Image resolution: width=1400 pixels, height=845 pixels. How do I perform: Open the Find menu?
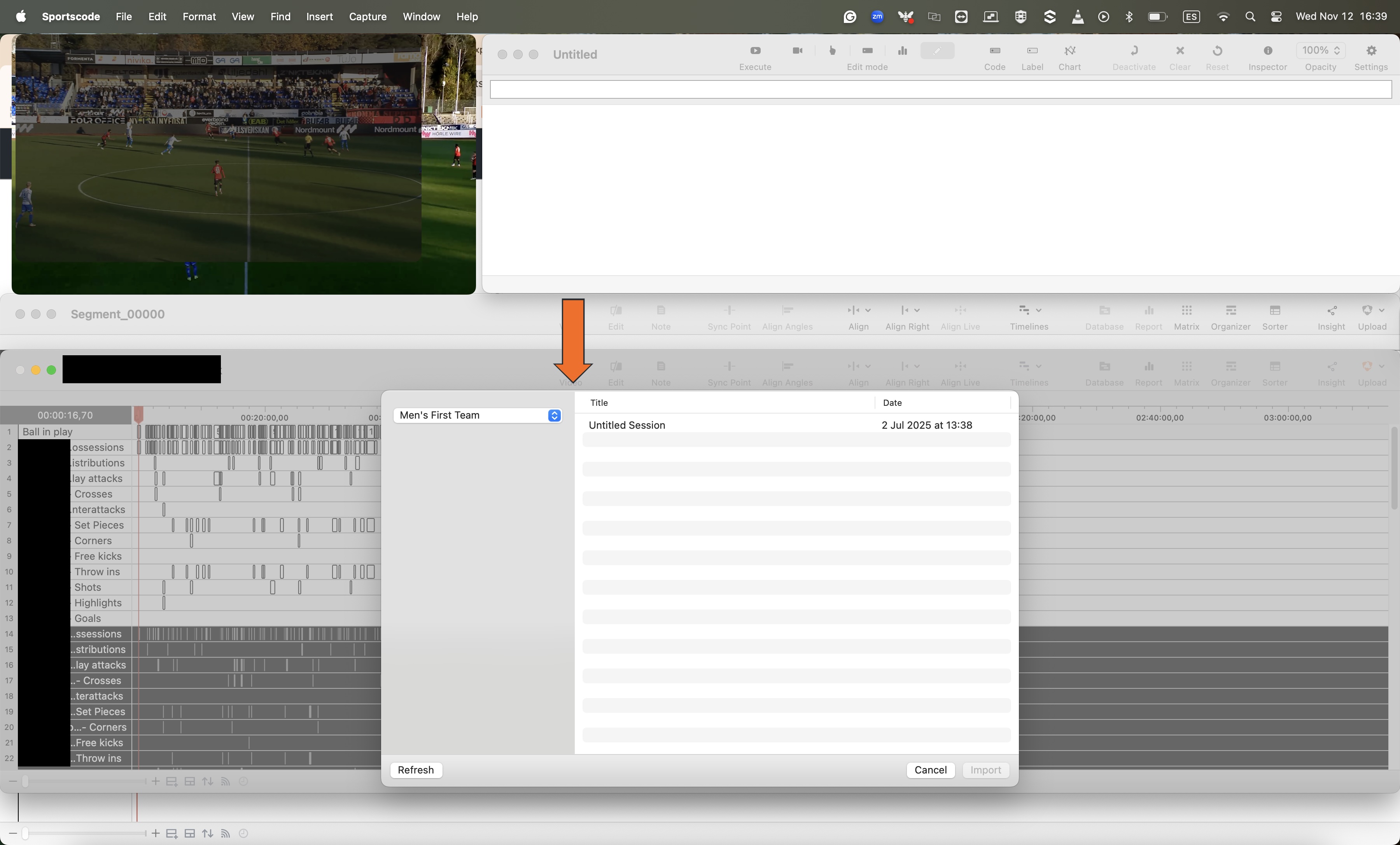pos(280,16)
